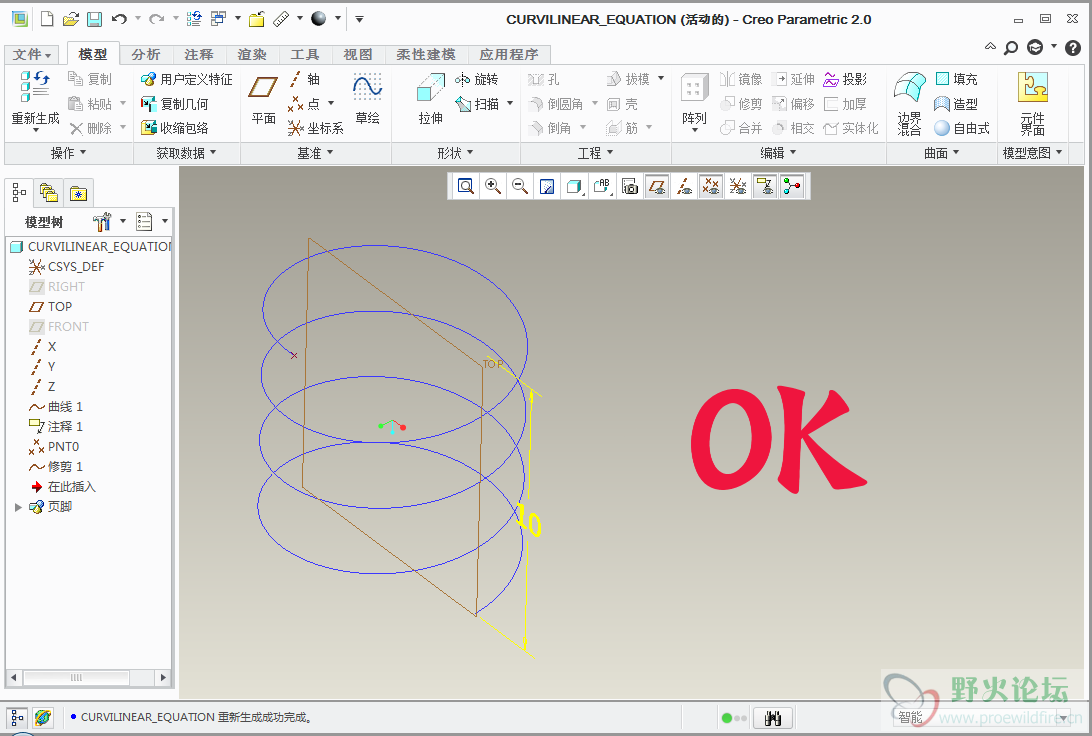The image size is (1092, 736).
Task: Open the 文件 menu
Action: [32, 55]
